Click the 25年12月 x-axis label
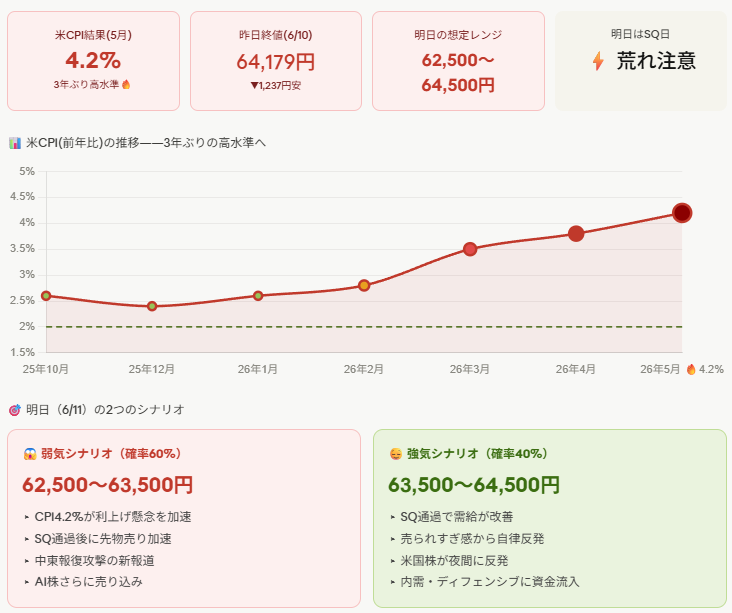The width and height of the screenshot is (732, 613). click(152, 369)
